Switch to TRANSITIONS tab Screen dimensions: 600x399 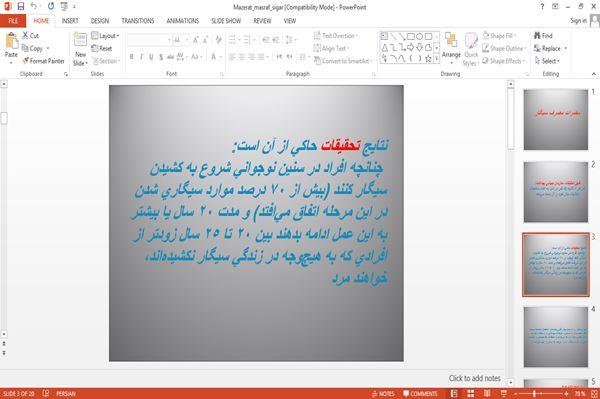click(x=138, y=21)
